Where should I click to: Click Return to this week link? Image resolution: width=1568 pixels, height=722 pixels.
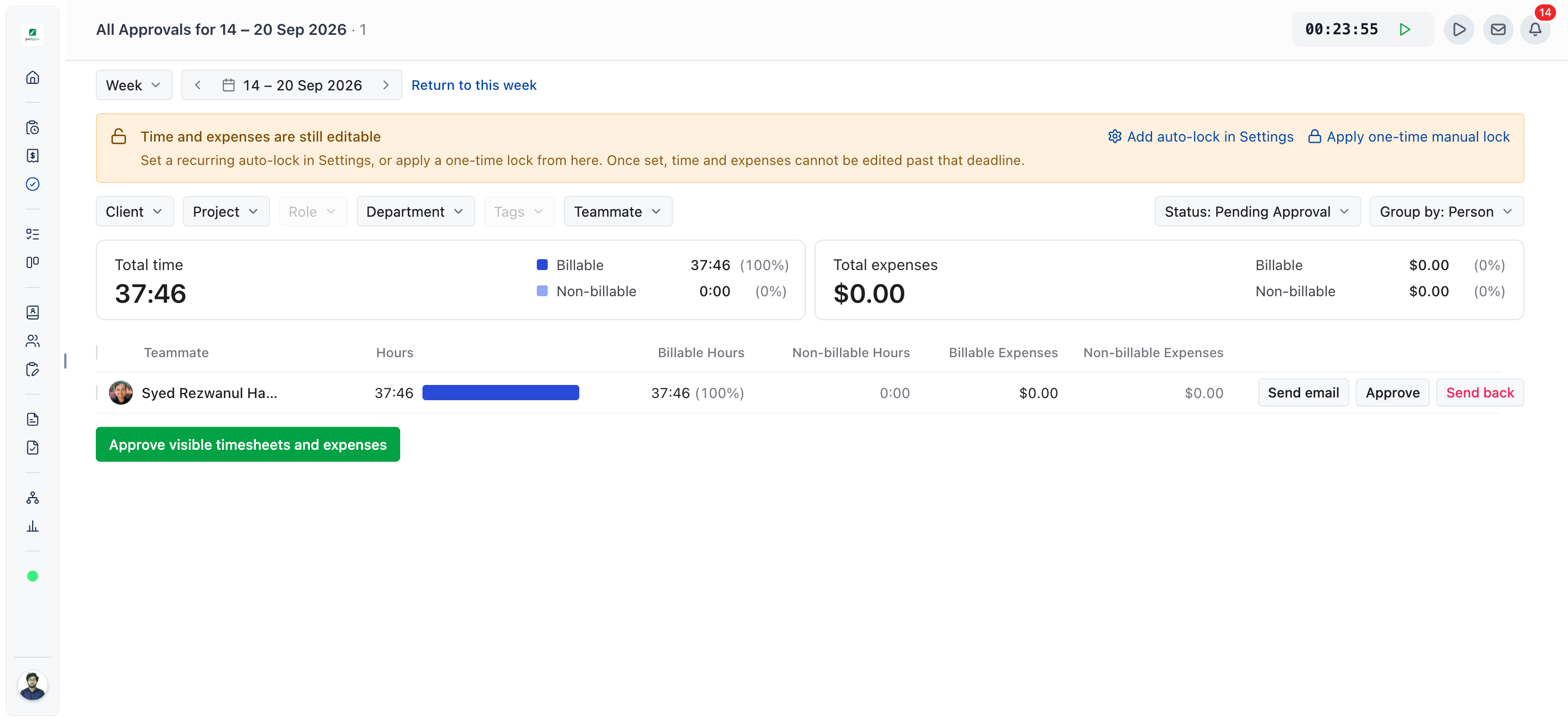(474, 85)
